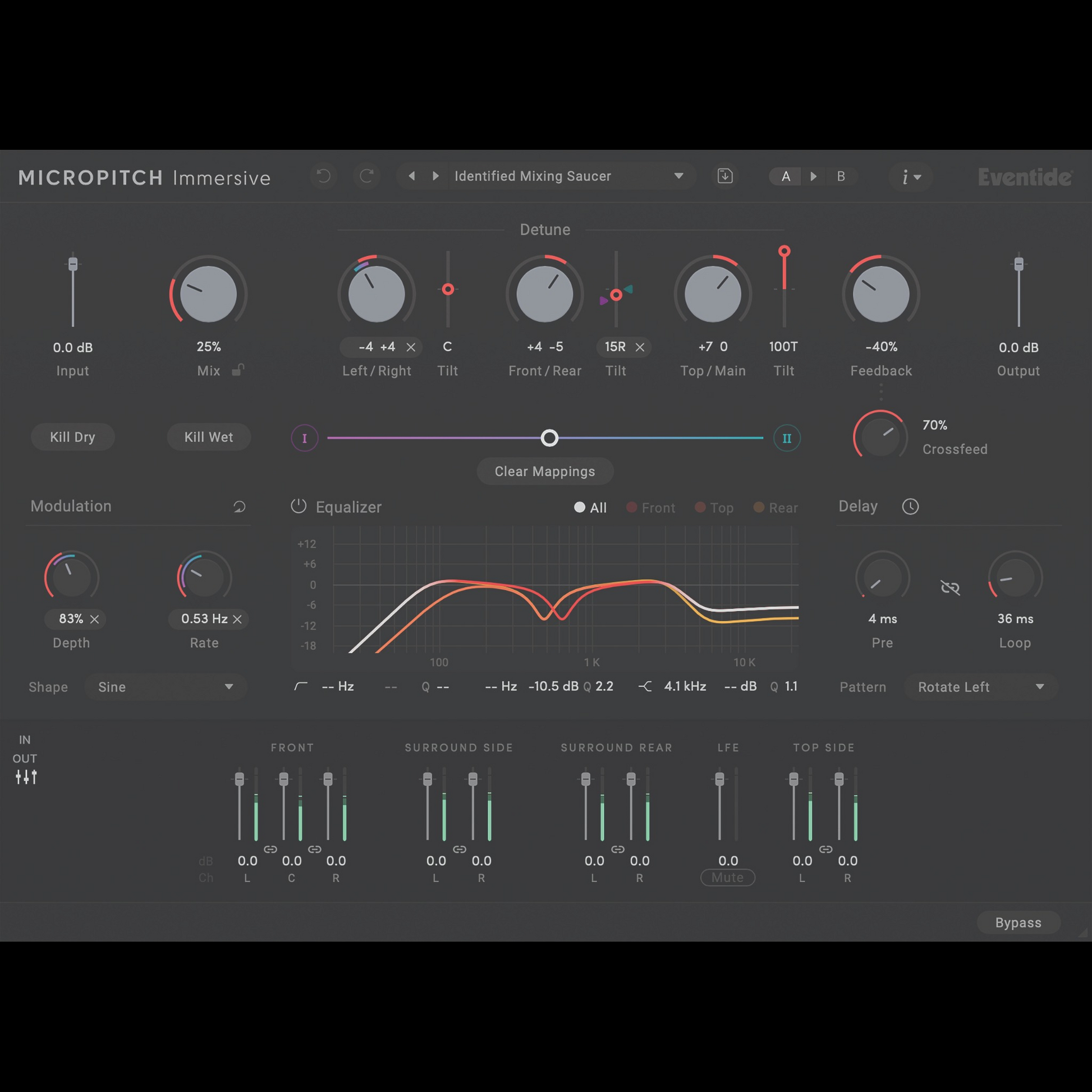The height and width of the screenshot is (1092, 1092).
Task: Click the Input level fader
Action: tap(73, 264)
